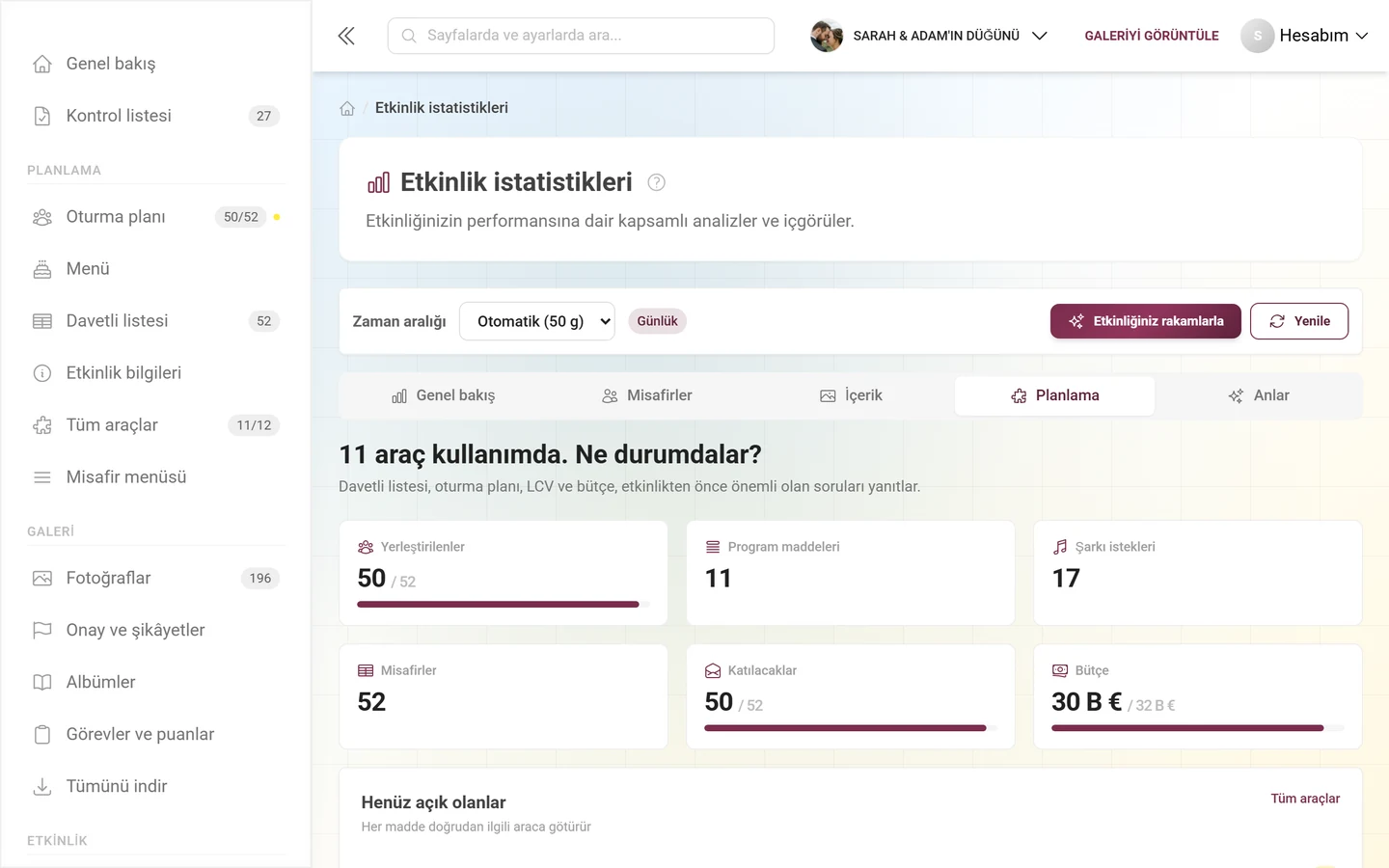
Task: Open the Program maddeleri card
Action: 850,573
